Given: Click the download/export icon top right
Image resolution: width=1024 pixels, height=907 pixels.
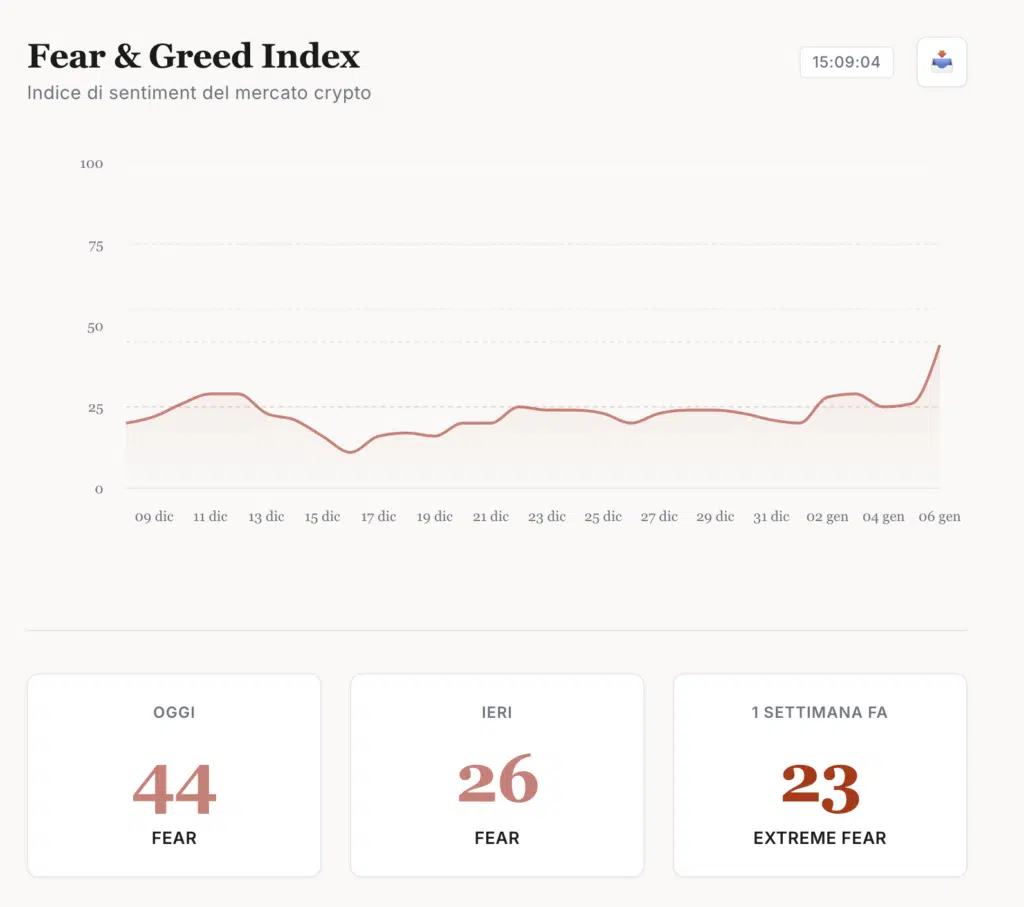Looking at the screenshot, I should point(941,62).
